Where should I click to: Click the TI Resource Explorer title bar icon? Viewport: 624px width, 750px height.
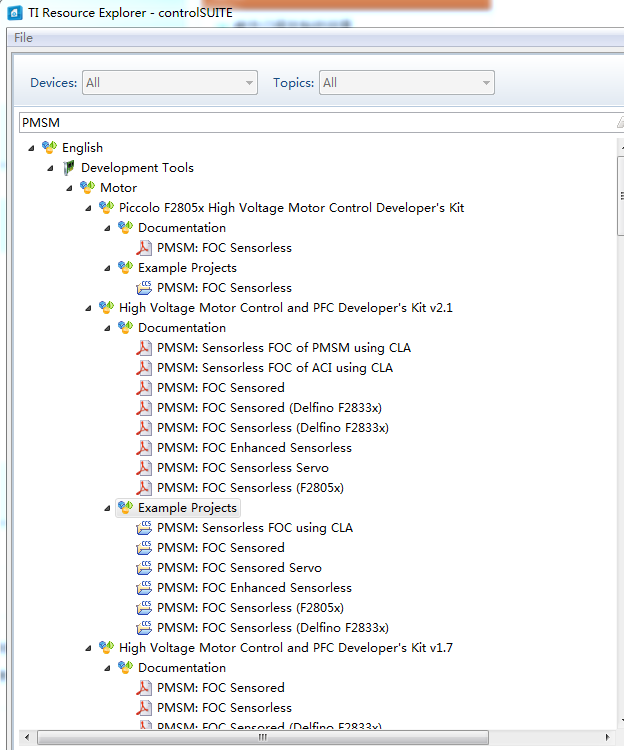(x=15, y=13)
